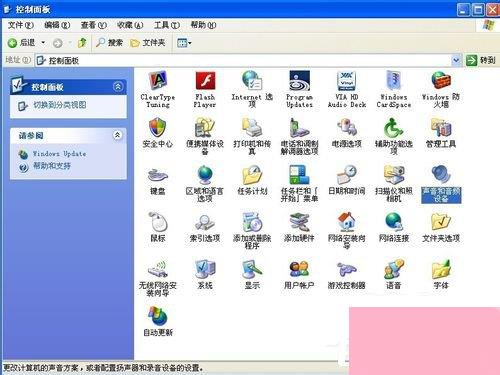Click the forward navigation button
The width and height of the screenshot is (500, 375).
[x=58, y=43]
